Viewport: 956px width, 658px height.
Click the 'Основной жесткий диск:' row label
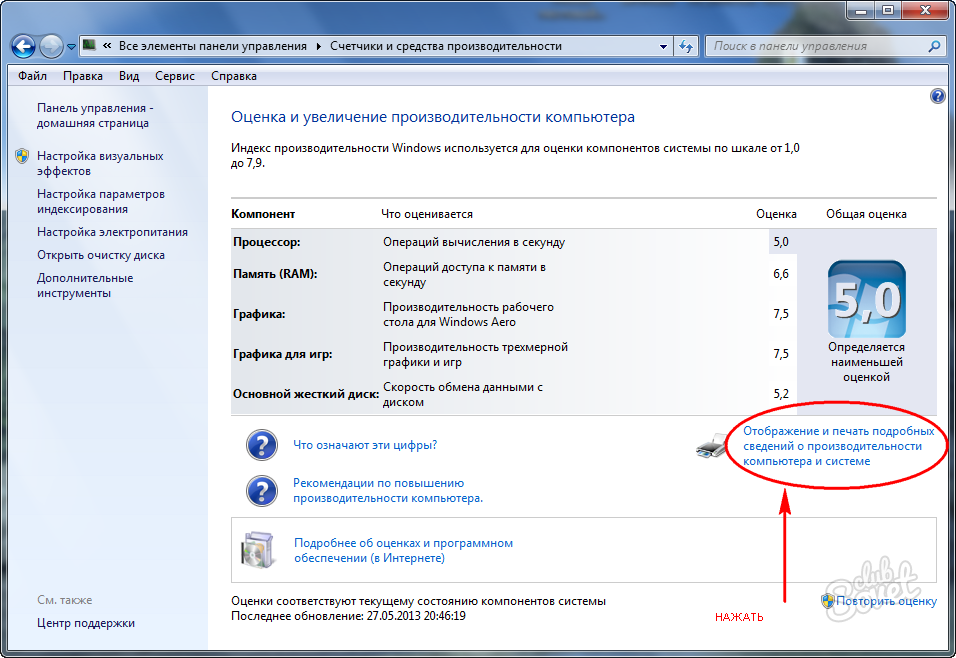[x=305, y=394]
